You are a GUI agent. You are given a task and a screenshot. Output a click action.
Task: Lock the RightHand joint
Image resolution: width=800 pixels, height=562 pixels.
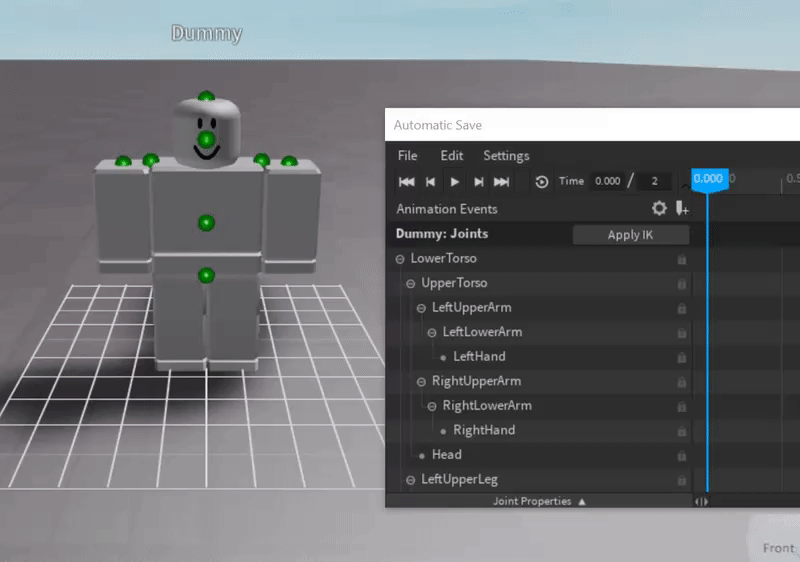[682, 431]
